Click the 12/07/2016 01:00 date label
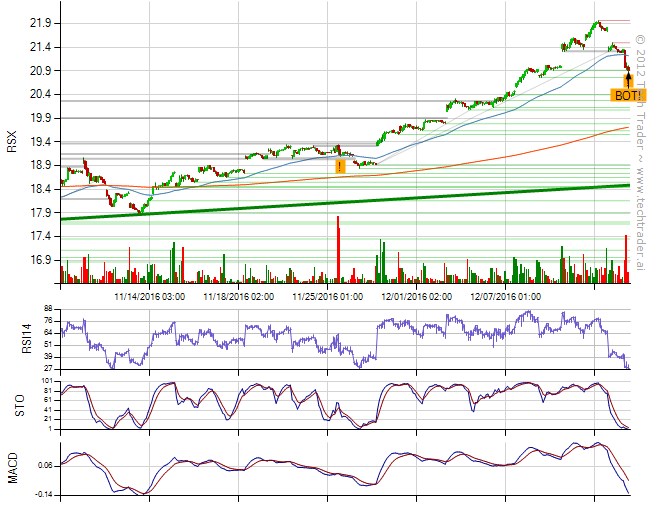The height and width of the screenshot is (514, 657). click(506, 296)
